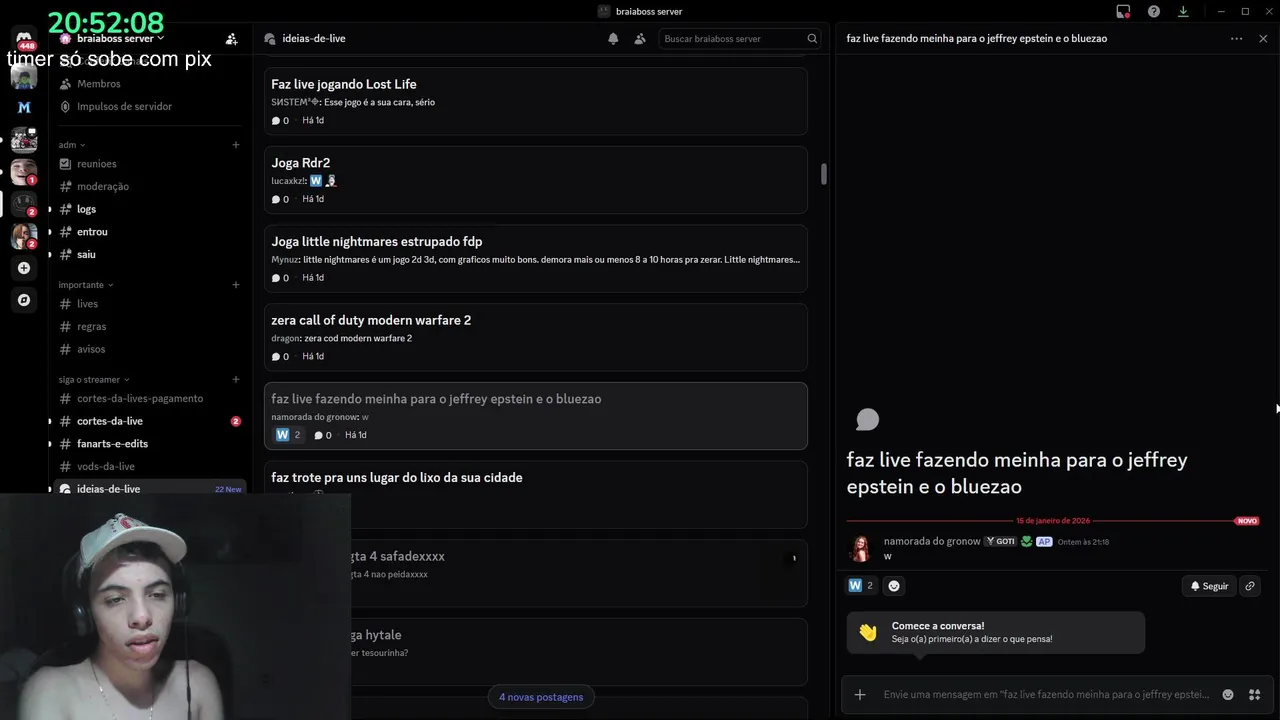Open saiu channel
Image resolution: width=1280 pixels, height=720 pixels.
[x=148, y=254]
